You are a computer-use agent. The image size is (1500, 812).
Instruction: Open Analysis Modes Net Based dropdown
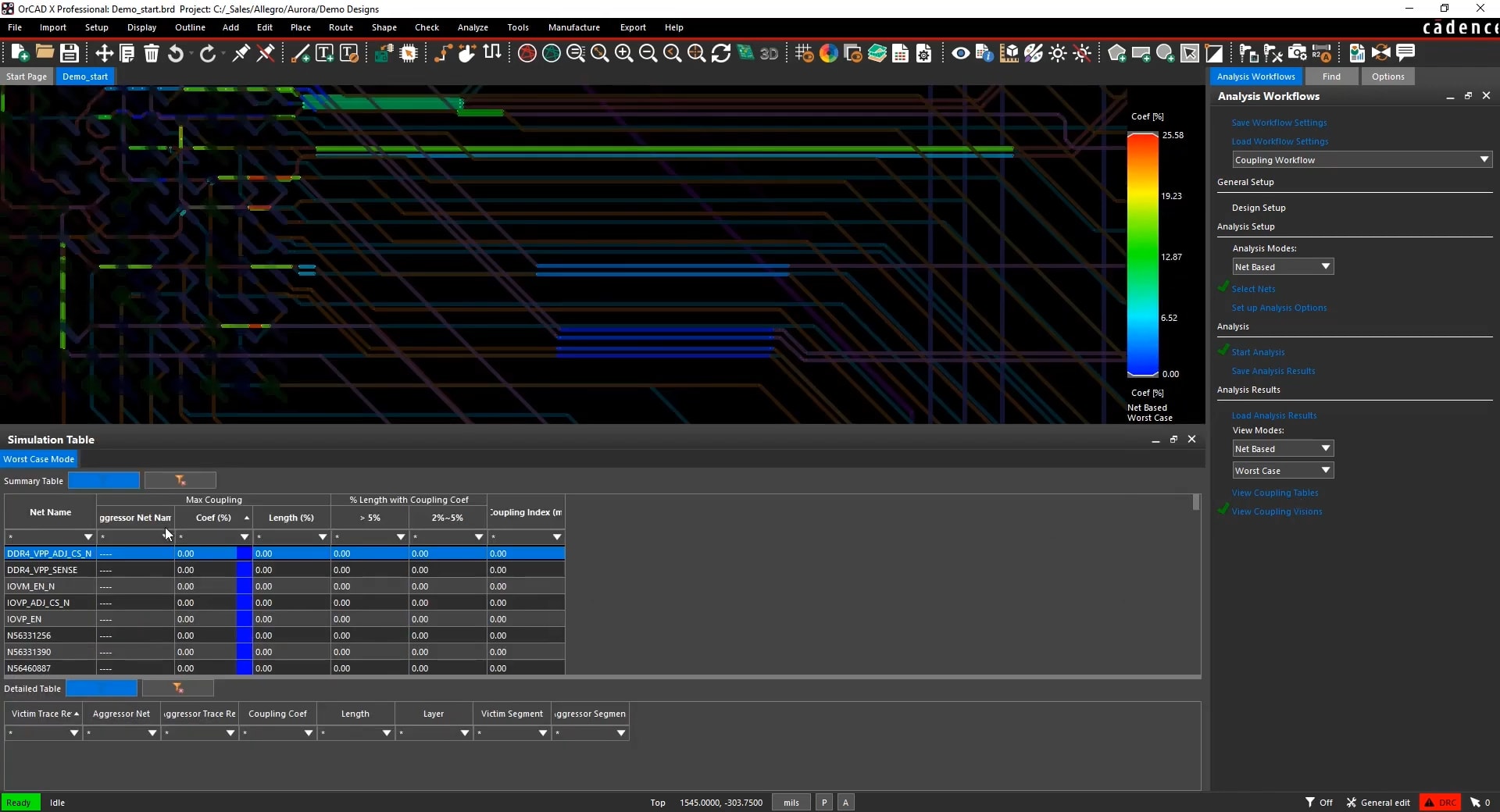coord(1283,267)
